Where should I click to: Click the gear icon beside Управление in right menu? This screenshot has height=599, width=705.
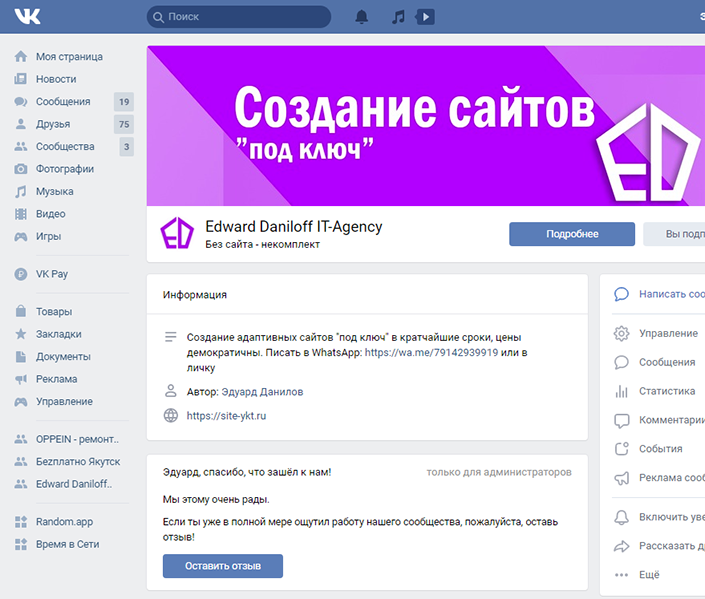point(621,333)
